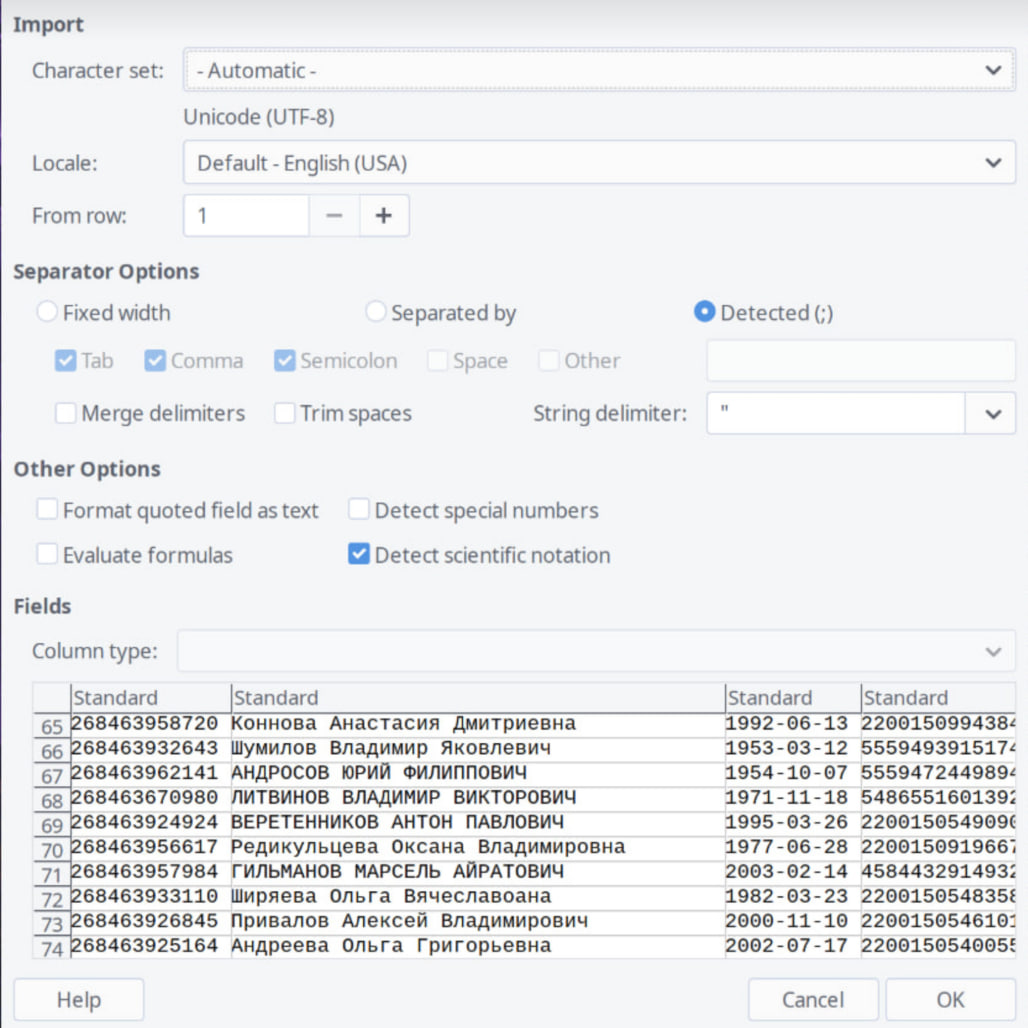Open the String delimiter dropdown arrow

click(993, 413)
